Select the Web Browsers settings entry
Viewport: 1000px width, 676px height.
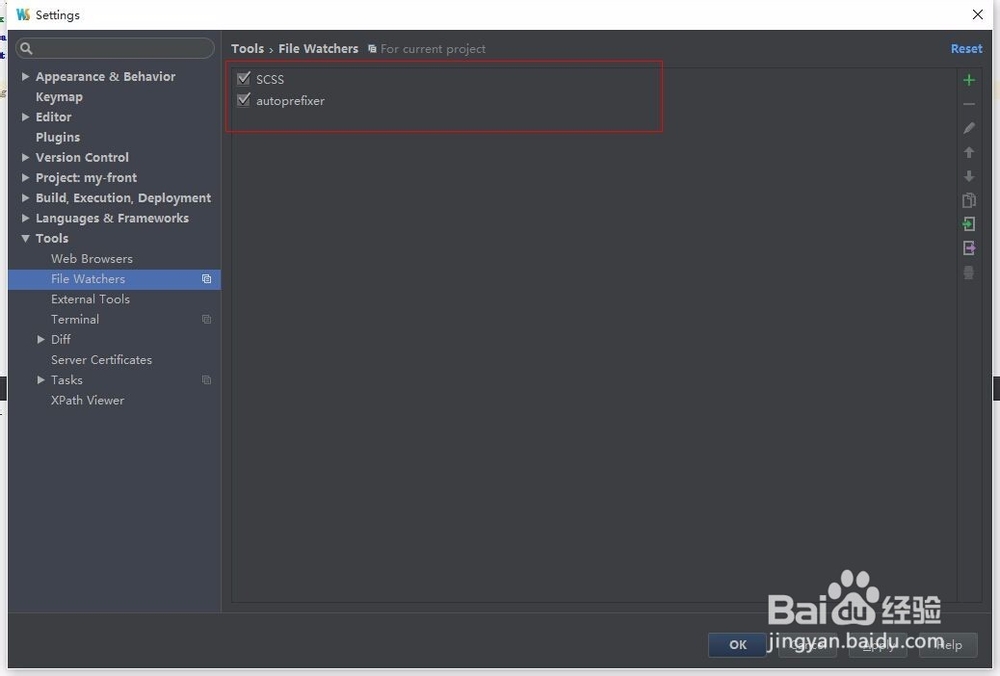pos(91,258)
